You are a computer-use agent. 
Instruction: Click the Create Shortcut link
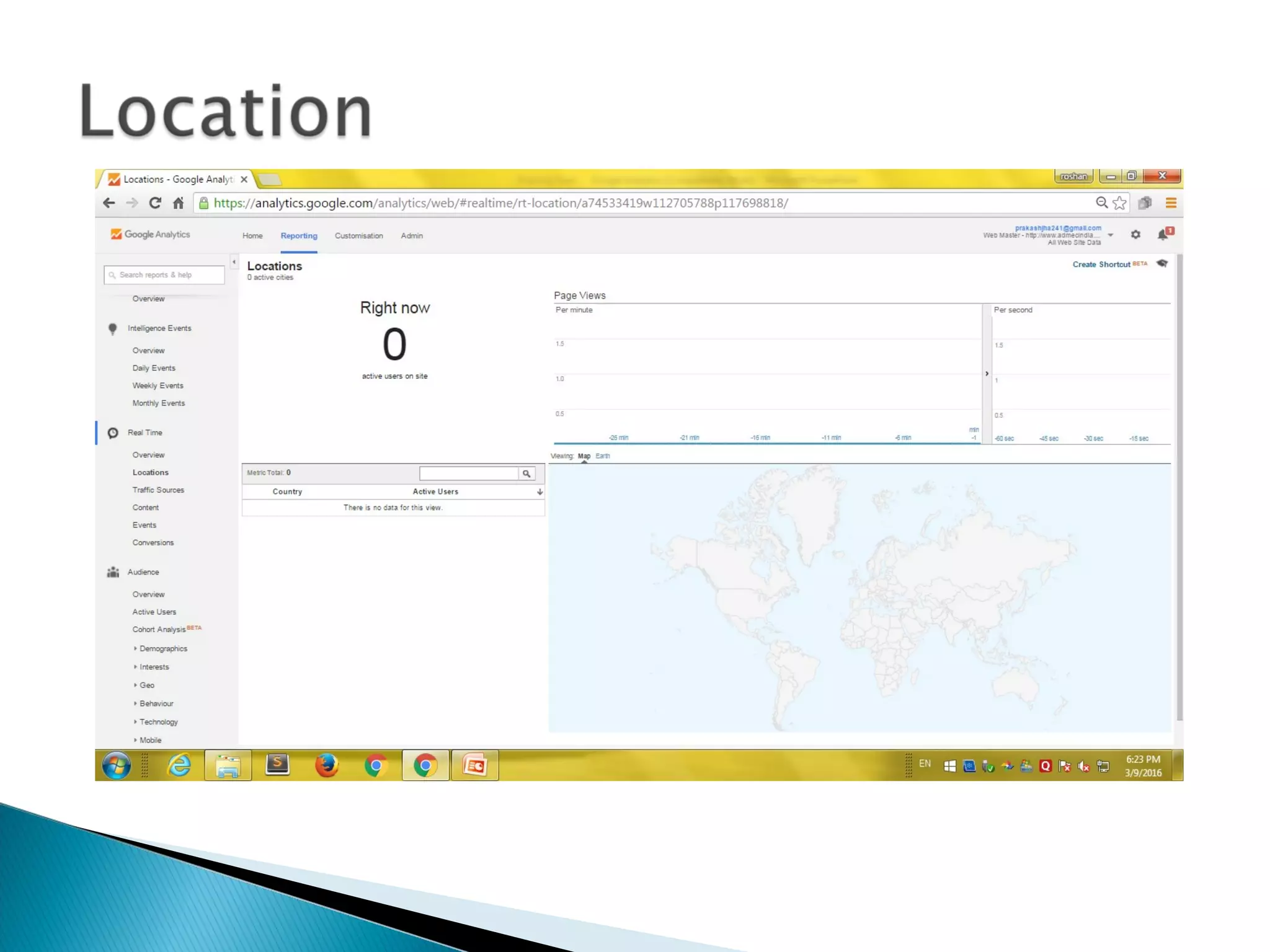click(x=1101, y=265)
